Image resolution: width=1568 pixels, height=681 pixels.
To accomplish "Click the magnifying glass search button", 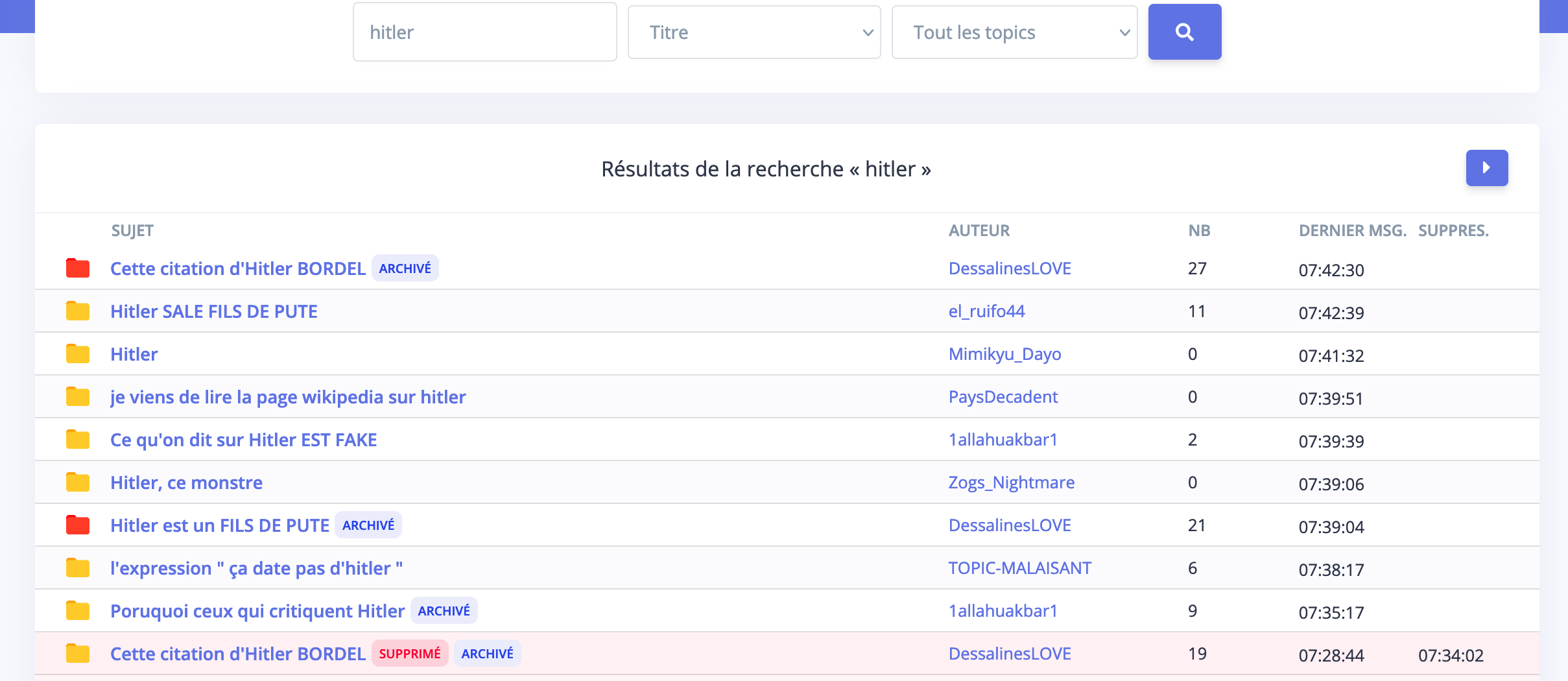I will click(1185, 32).
